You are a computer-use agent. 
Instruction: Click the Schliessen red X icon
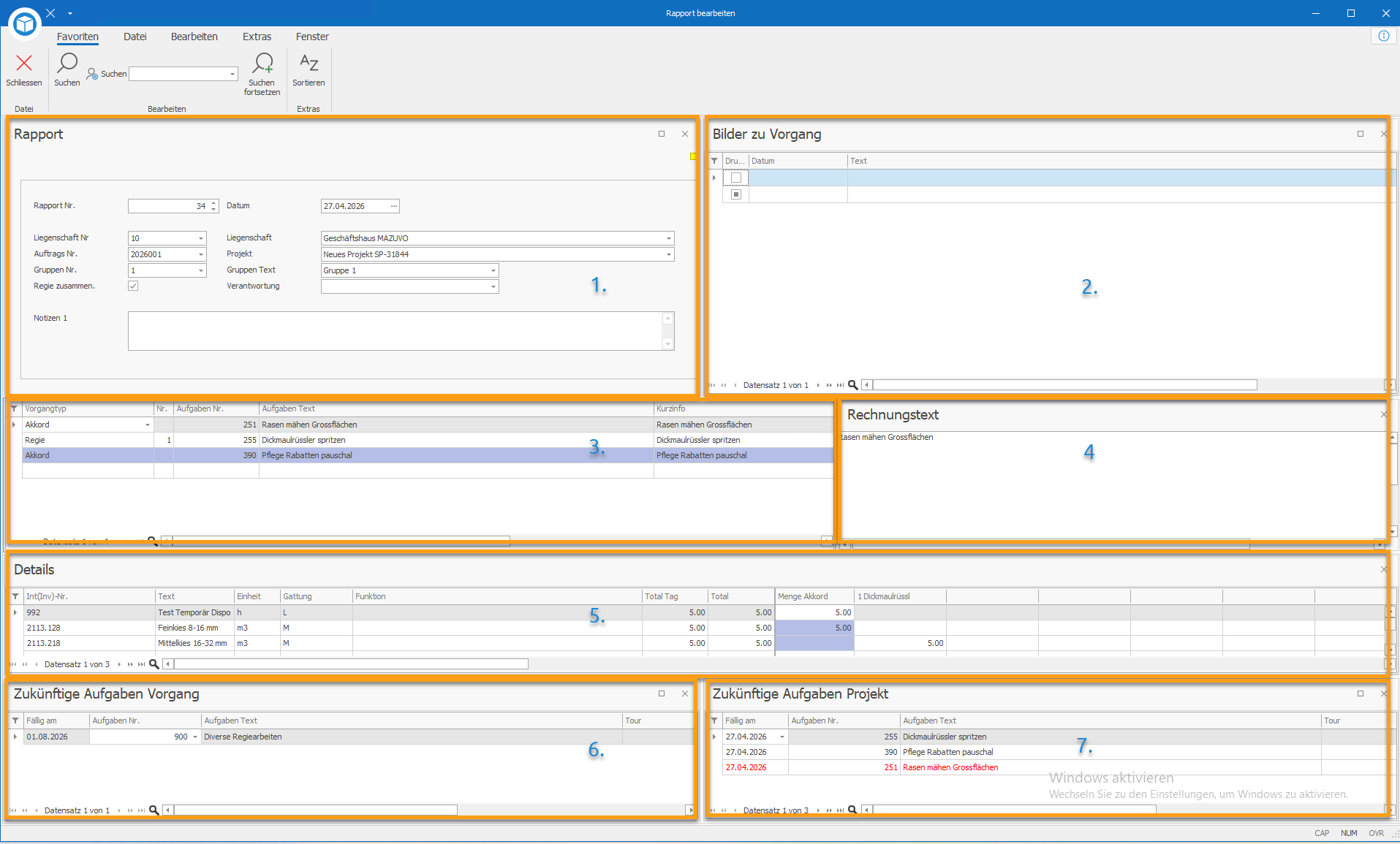24,63
